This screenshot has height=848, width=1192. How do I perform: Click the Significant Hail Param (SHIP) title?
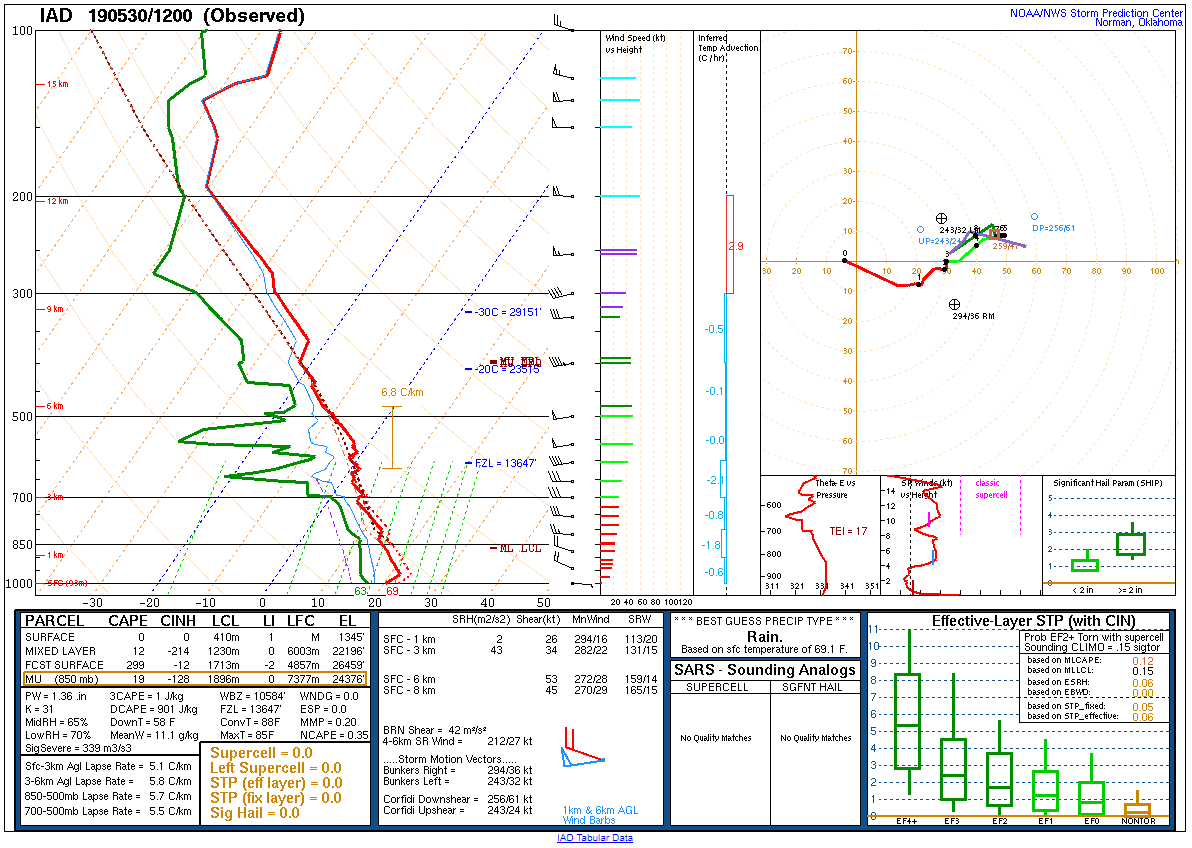tap(1108, 483)
